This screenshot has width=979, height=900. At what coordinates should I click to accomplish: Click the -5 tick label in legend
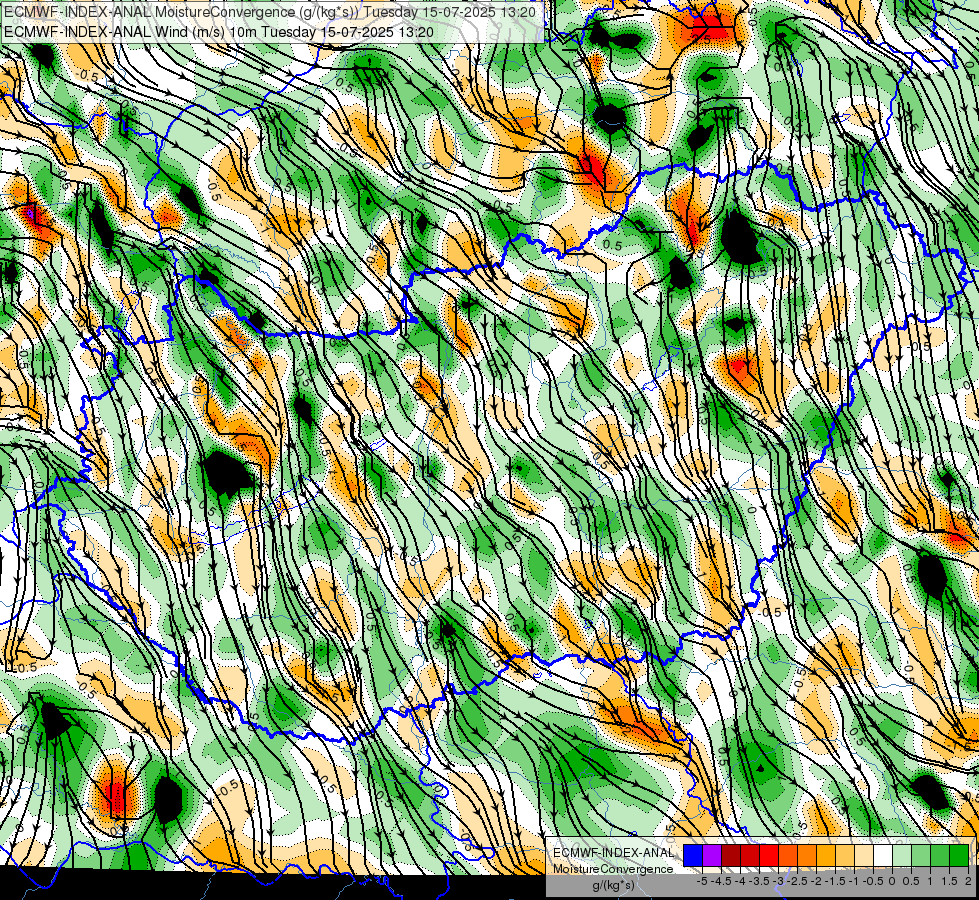click(x=702, y=881)
